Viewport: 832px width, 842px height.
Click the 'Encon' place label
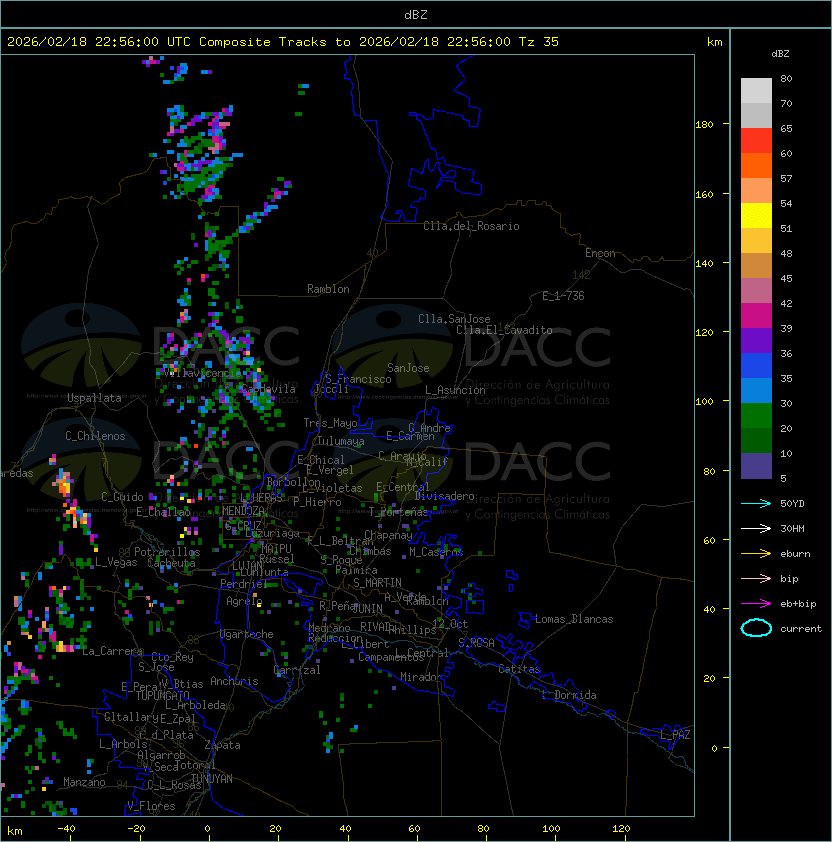point(600,253)
